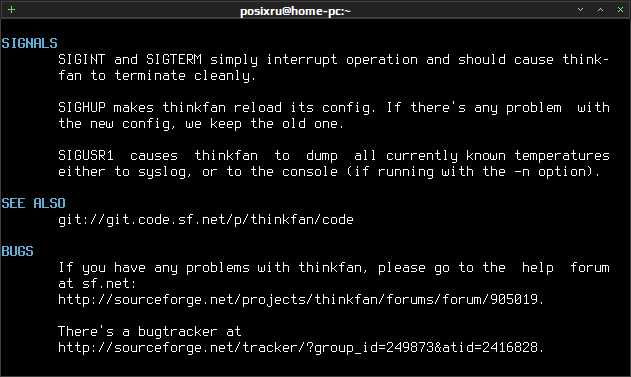Image resolution: width=631 pixels, height=377 pixels.
Task: Click the sf.net: text
Action: pyautogui.click(x=109, y=284)
